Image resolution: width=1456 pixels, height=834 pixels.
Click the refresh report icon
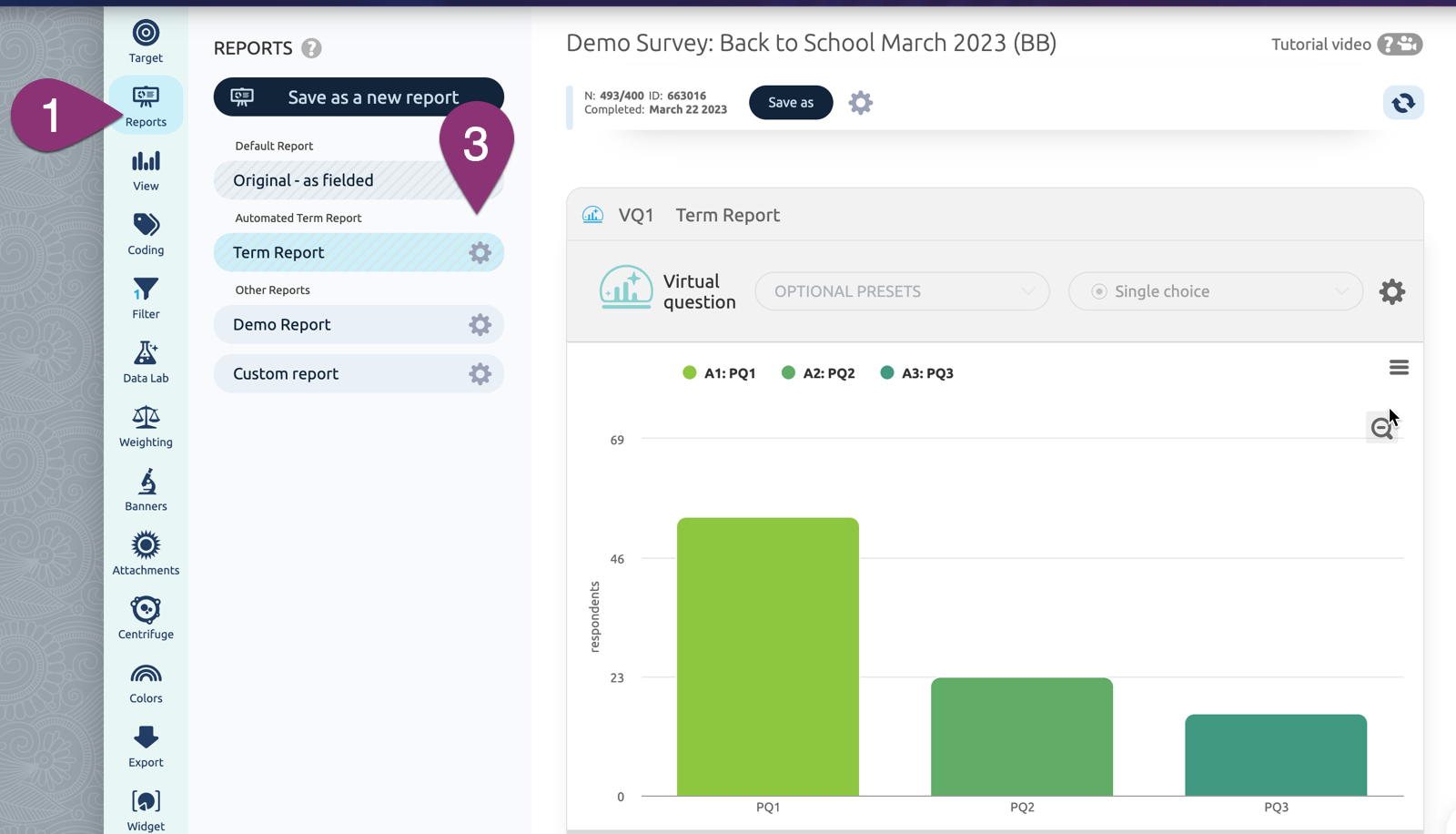pos(1402,103)
